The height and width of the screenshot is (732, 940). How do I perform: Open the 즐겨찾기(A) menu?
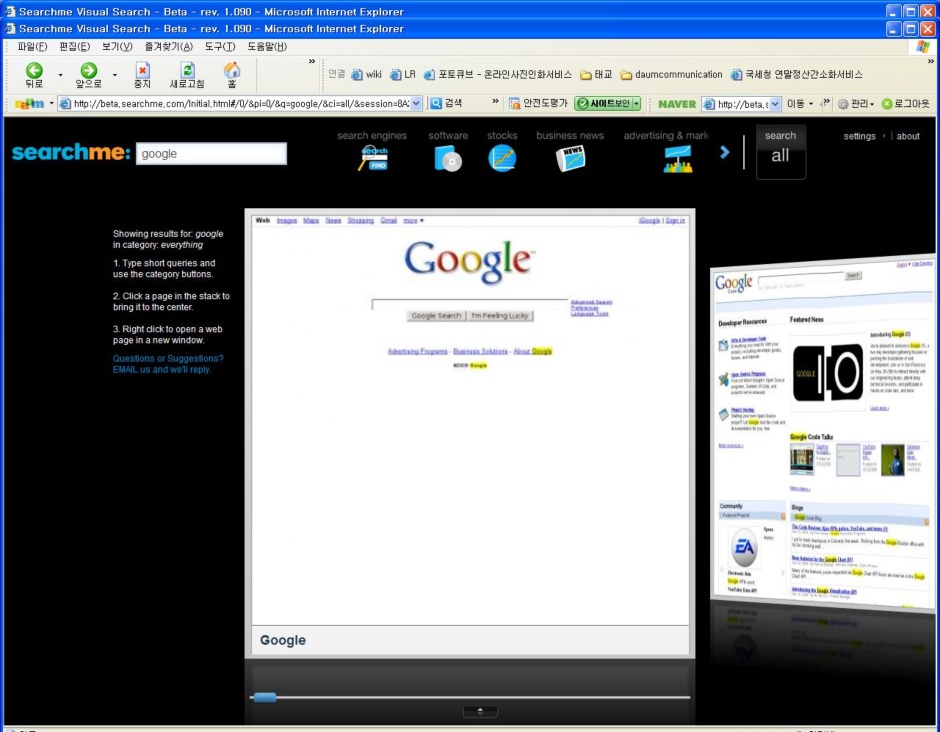168,46
